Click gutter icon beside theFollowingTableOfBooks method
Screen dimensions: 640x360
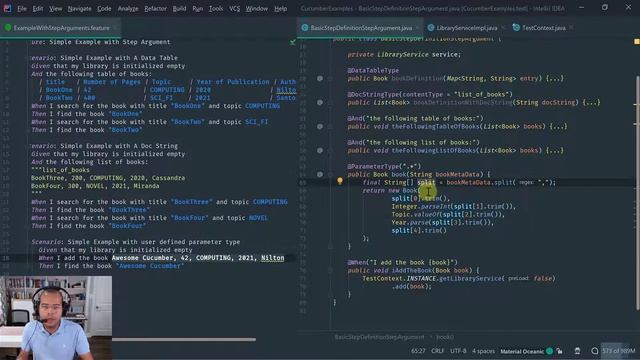click(x=320, y=127)
